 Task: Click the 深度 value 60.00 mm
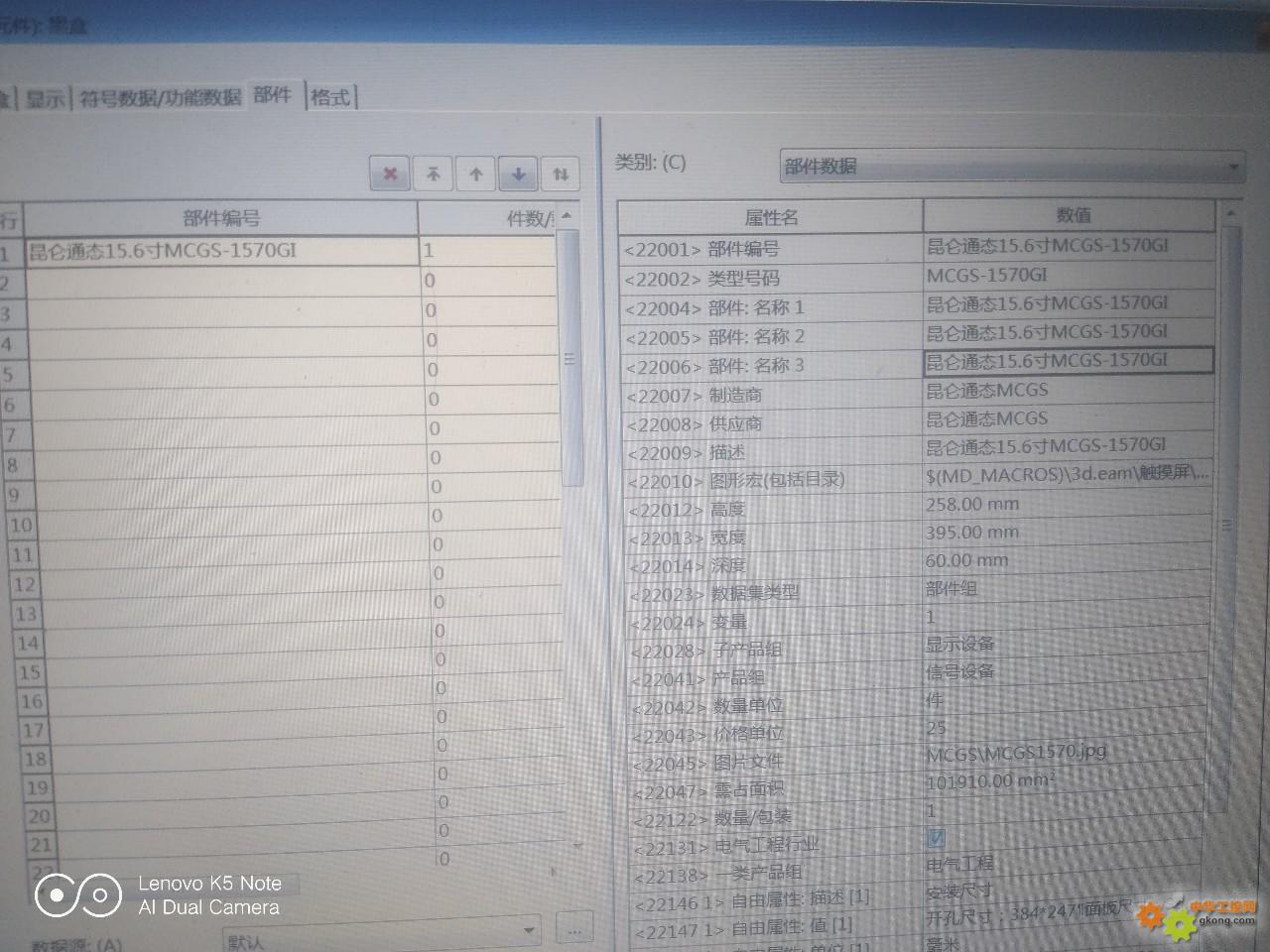coord(1068,560)
